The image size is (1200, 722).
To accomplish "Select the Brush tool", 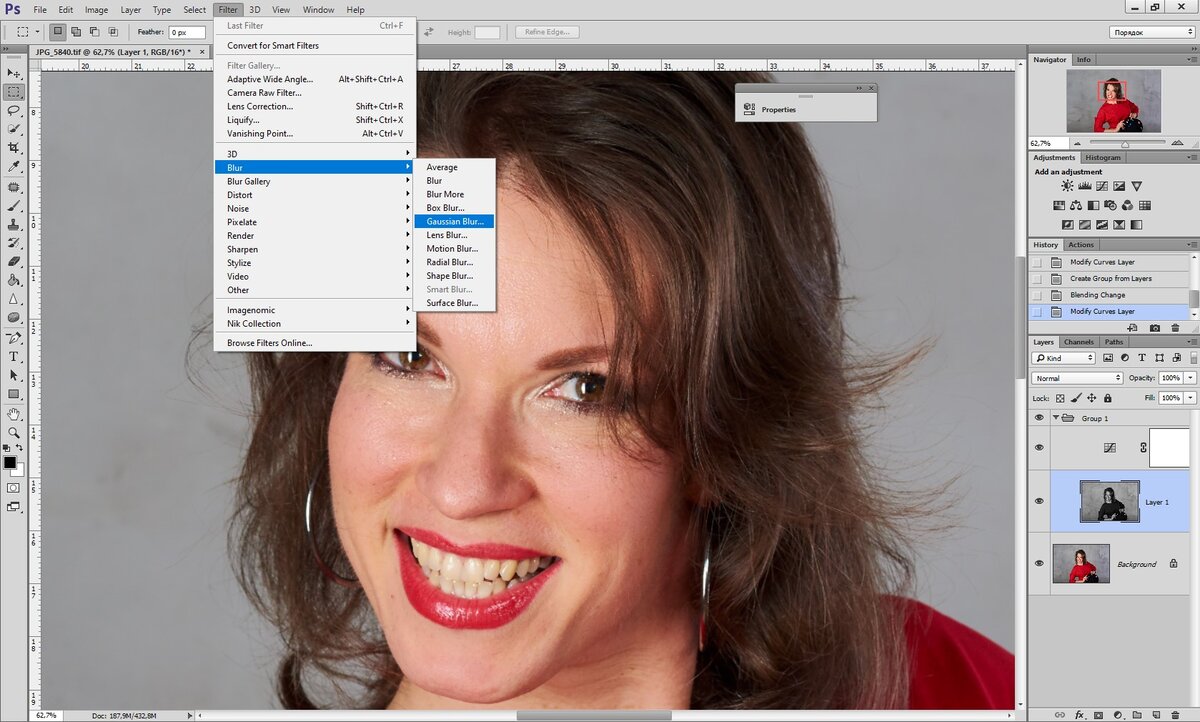I will click(x=14, y=205).
